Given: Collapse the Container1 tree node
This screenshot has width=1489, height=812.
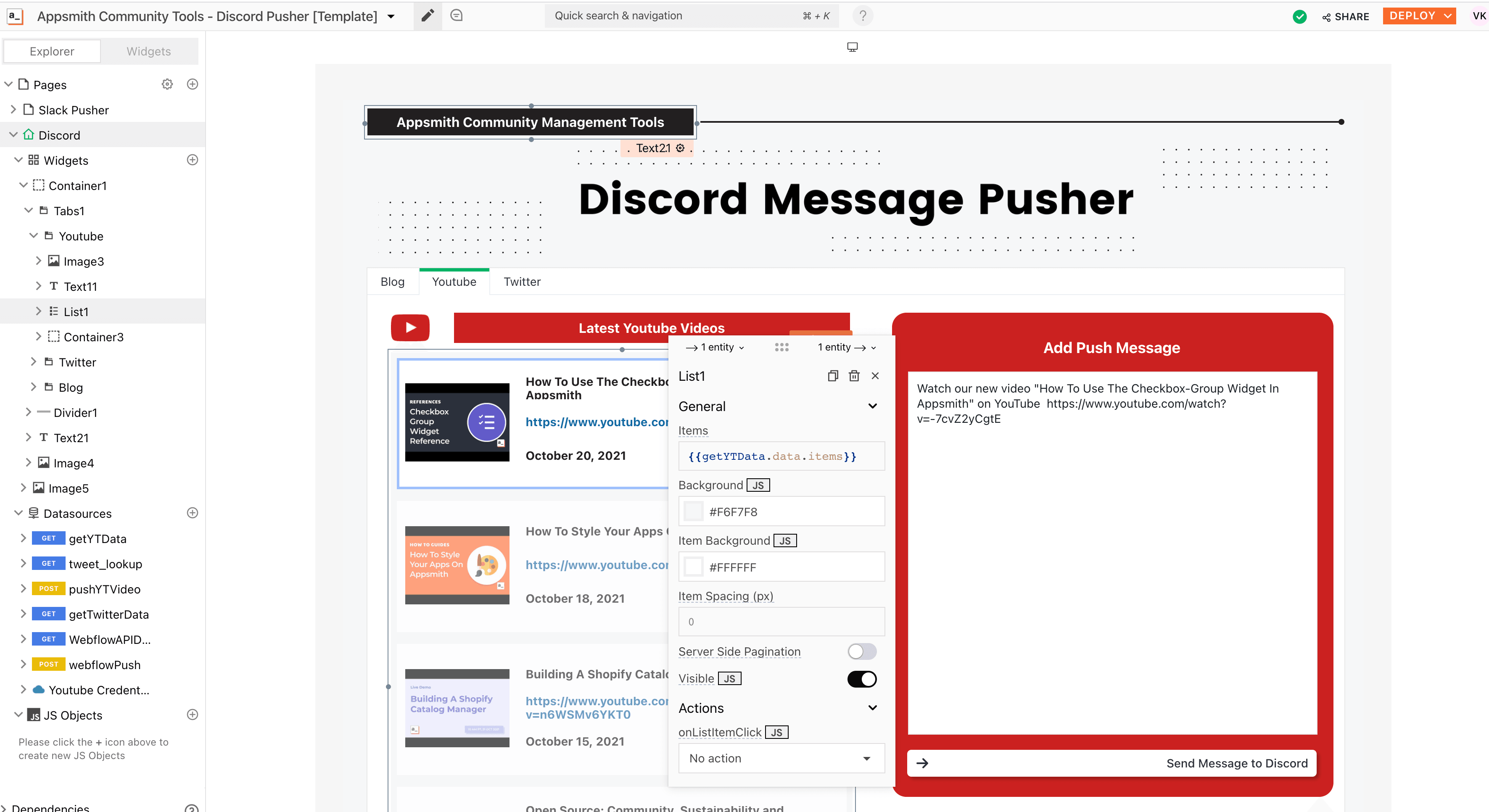Looking at the screenshot, I should [x=23, y=185].
